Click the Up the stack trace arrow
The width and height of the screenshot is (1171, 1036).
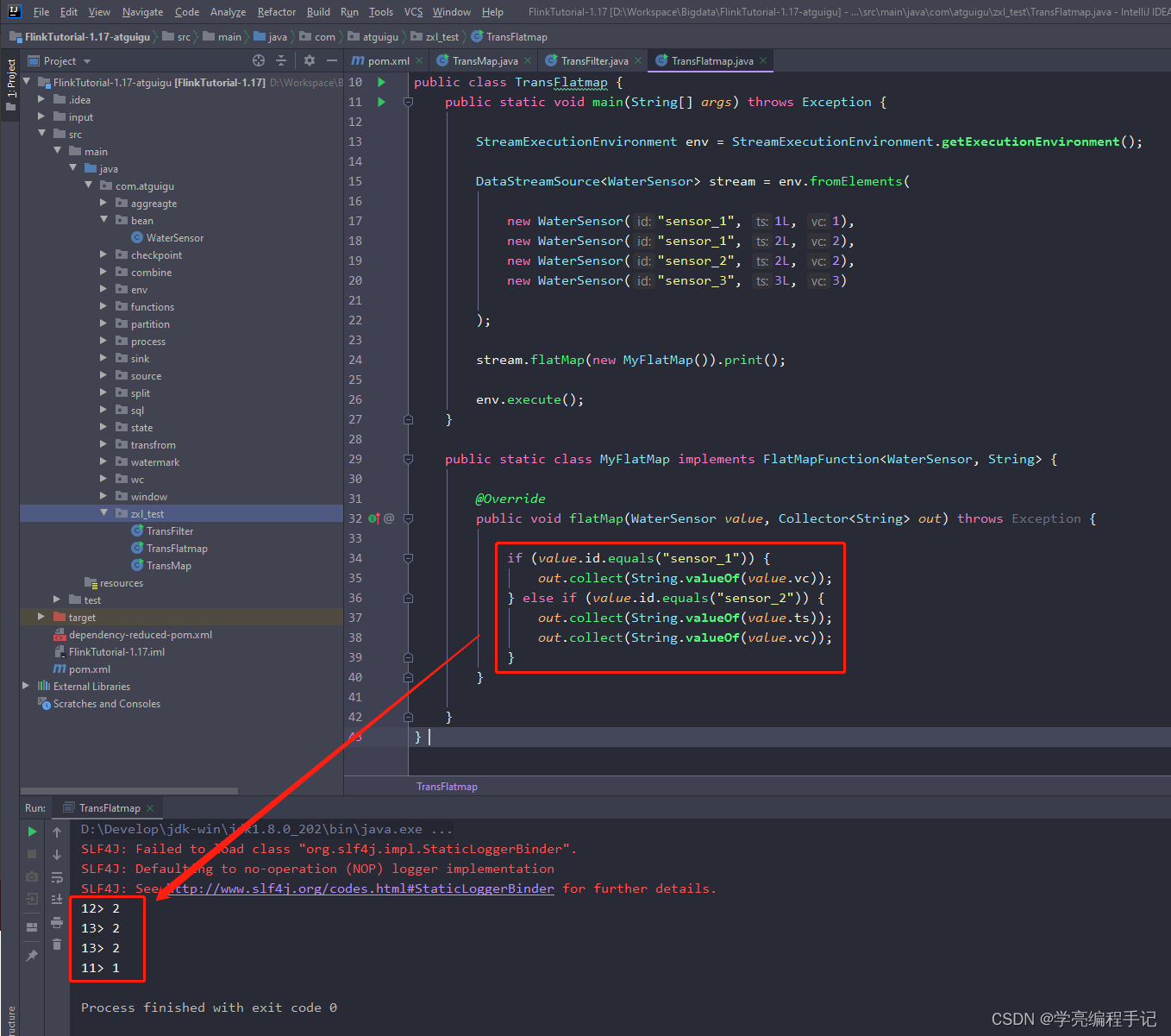[57, 832]
